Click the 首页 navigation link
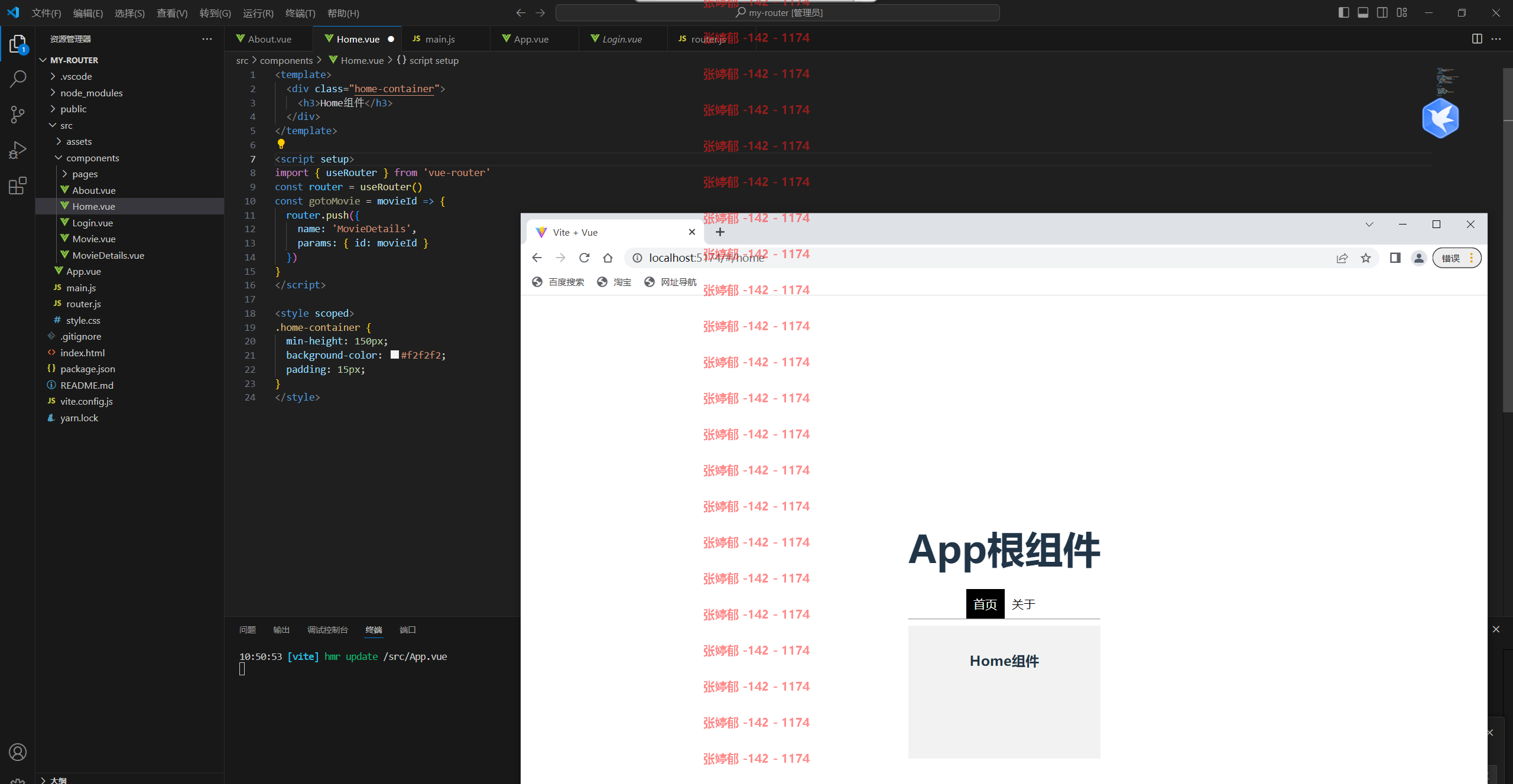The width and height of the screenshot is (1513, 784). click(985, 604)
